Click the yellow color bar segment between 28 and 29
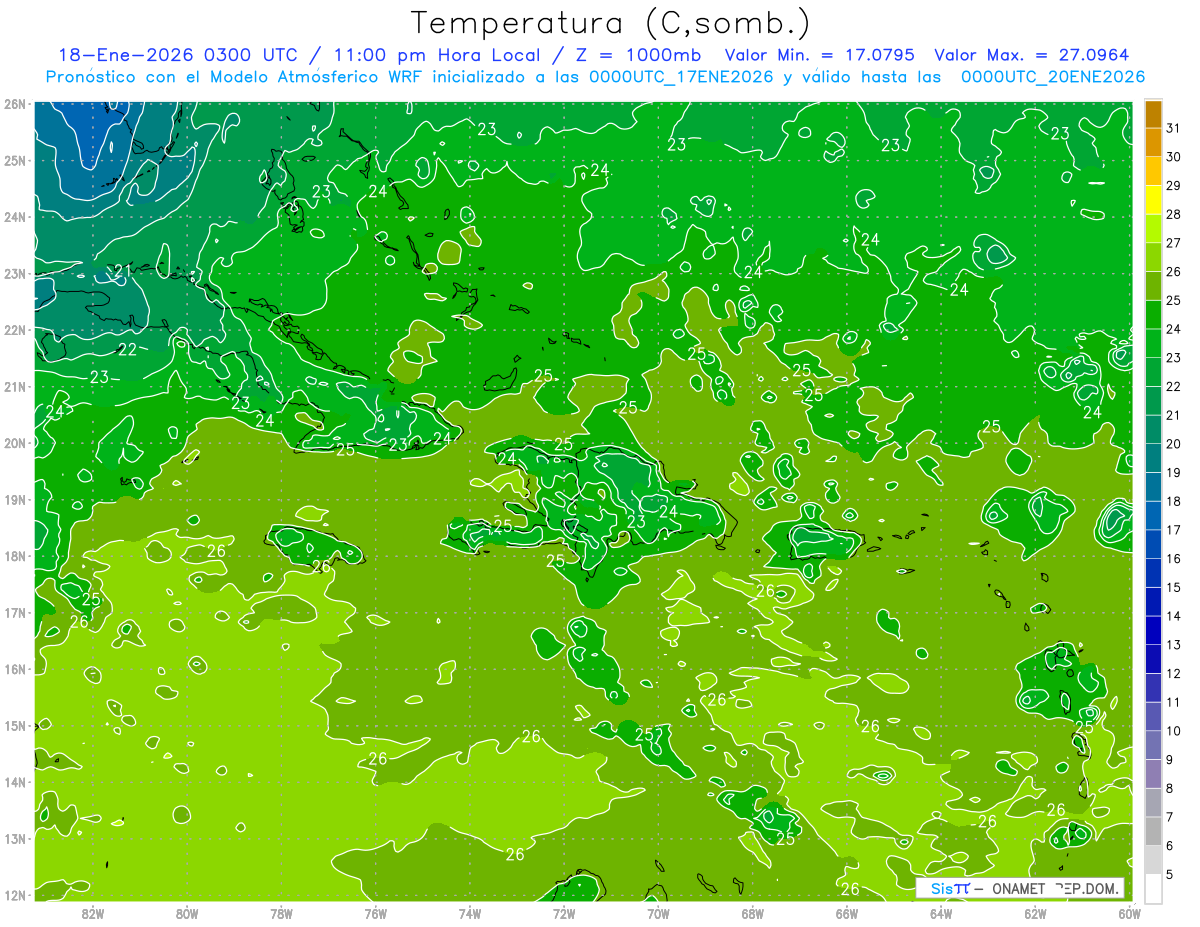1200x927 pixels. [x=1152, y=200]
